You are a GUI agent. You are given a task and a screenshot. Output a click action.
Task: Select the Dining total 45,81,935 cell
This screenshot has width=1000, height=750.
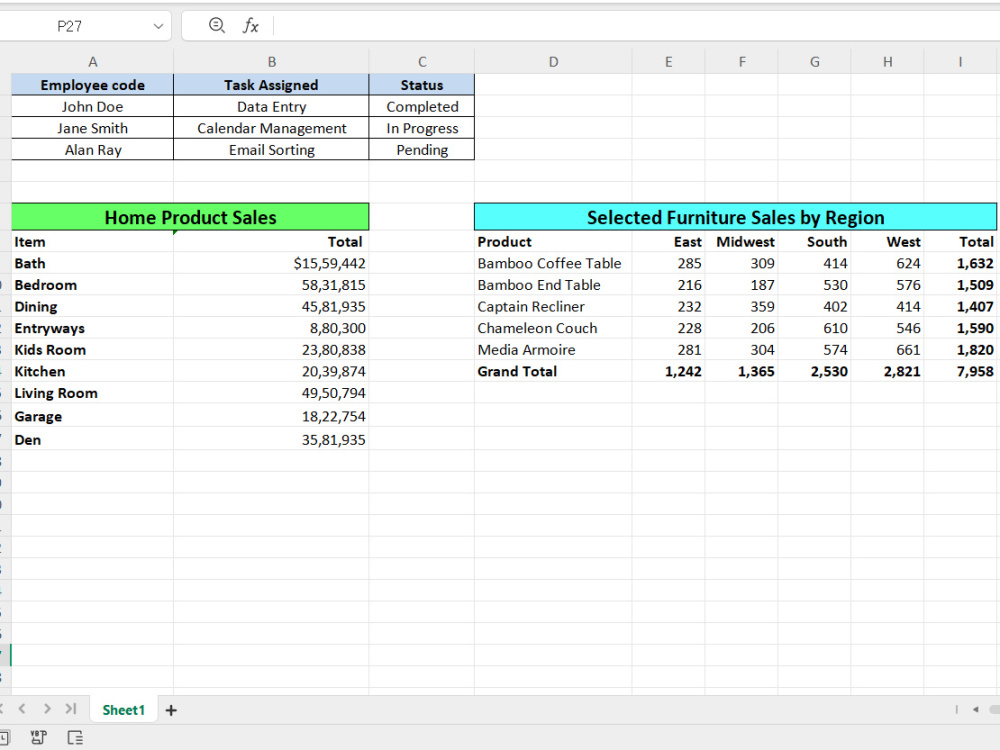[271, 307]
